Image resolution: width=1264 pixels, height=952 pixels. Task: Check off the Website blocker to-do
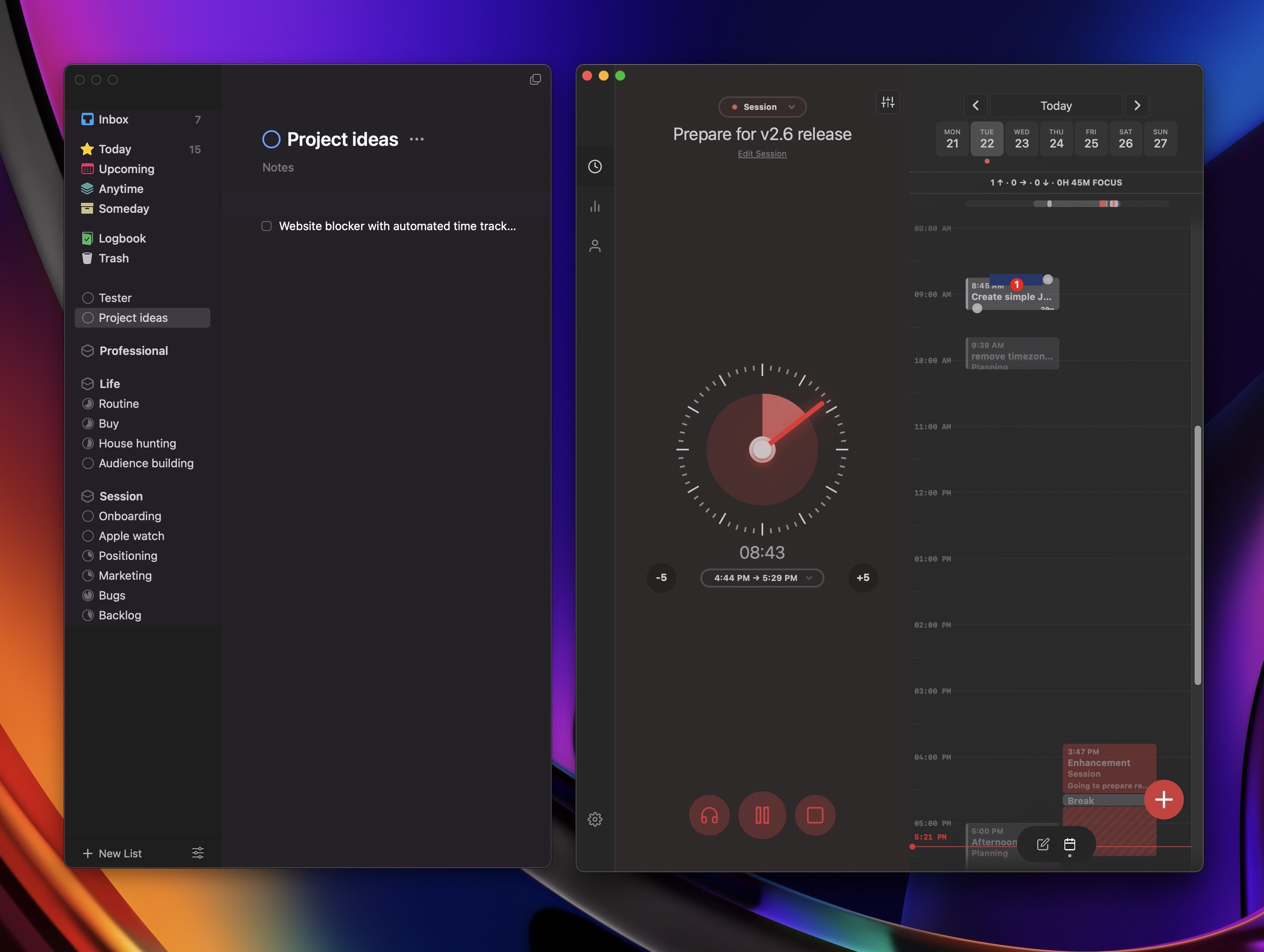266,226
